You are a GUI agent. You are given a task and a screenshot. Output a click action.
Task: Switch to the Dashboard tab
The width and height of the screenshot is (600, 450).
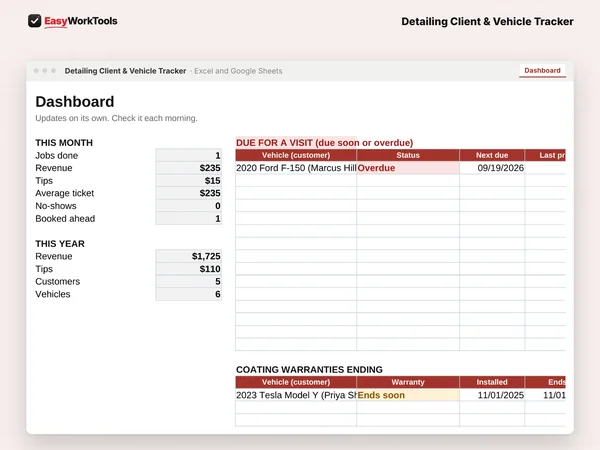[542, 71]
